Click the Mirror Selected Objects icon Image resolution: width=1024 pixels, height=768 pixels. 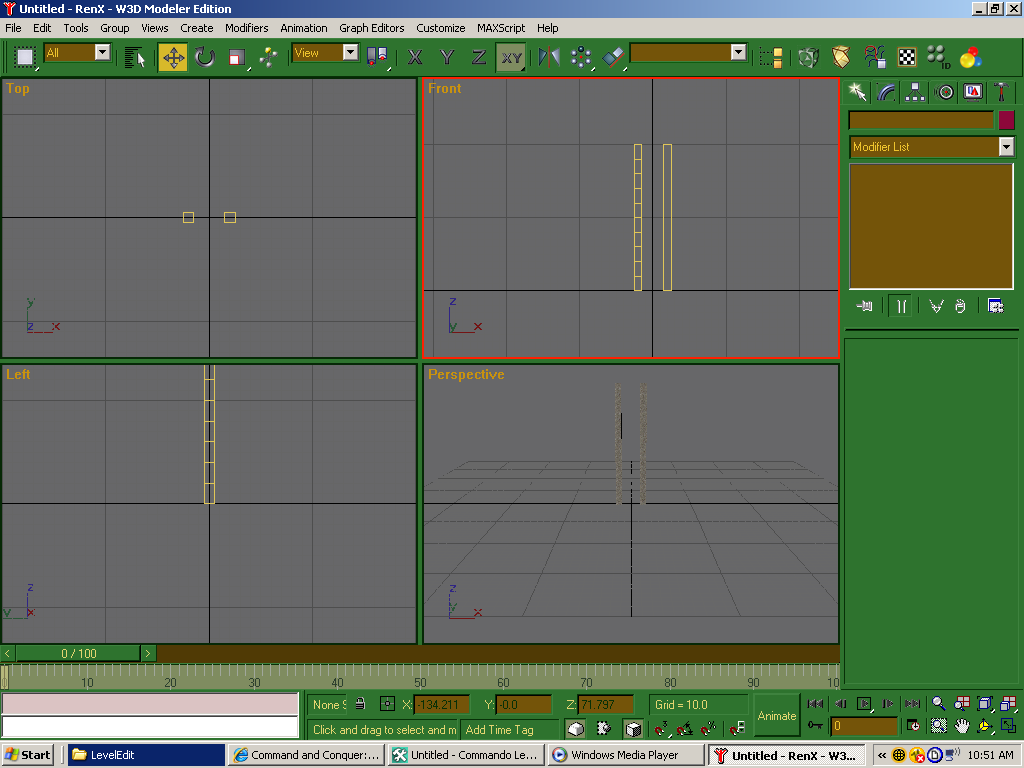coord(549,57)
